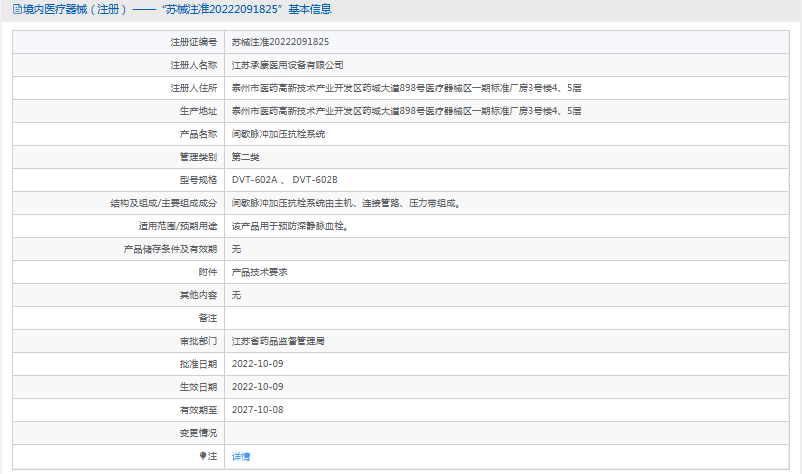Click the 审批部门 row label

pos(198,341)
